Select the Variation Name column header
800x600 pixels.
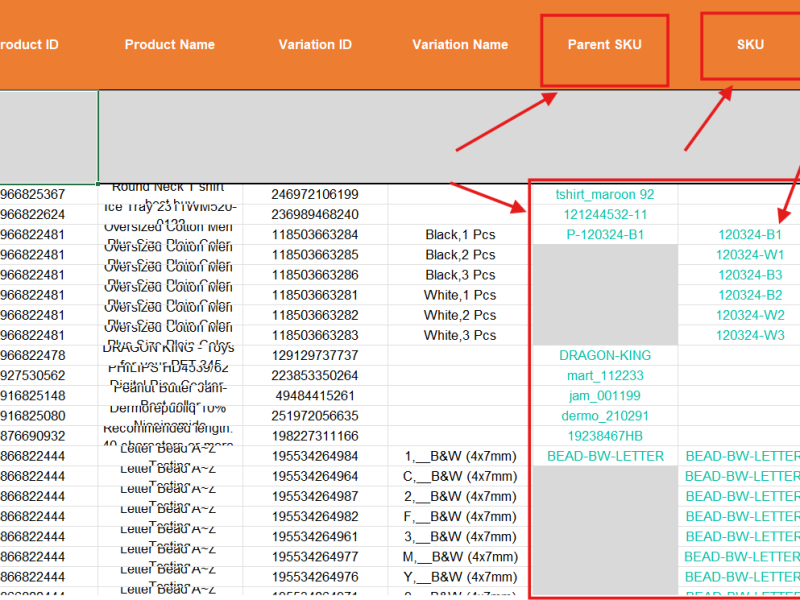460,44
